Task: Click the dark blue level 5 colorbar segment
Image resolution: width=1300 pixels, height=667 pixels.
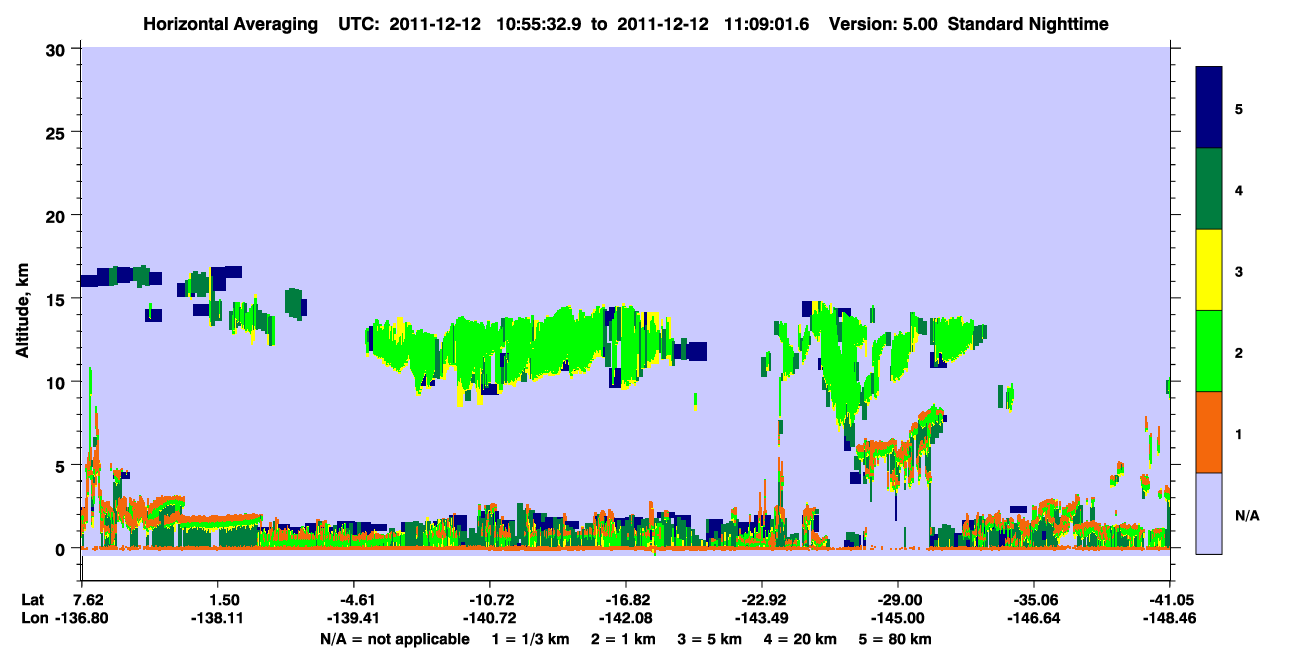Action: pos(1209,108)
